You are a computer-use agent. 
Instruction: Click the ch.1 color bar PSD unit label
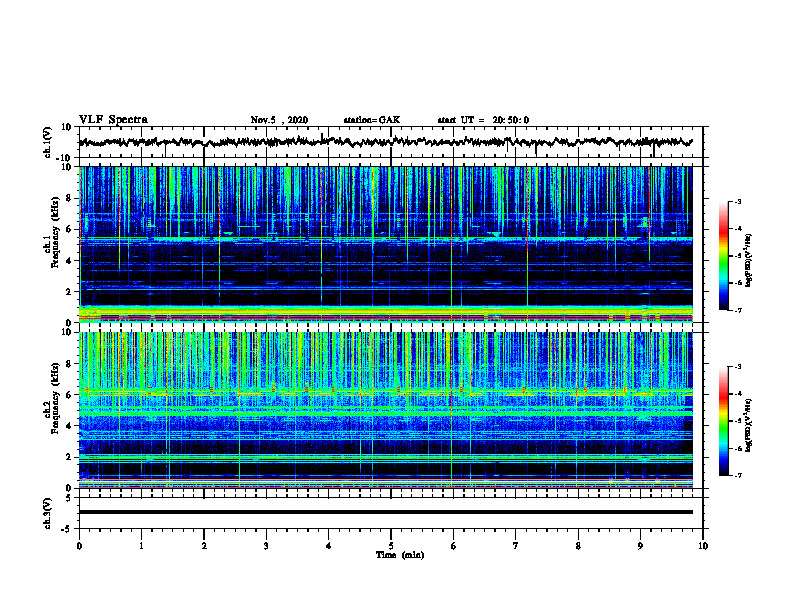749,261
